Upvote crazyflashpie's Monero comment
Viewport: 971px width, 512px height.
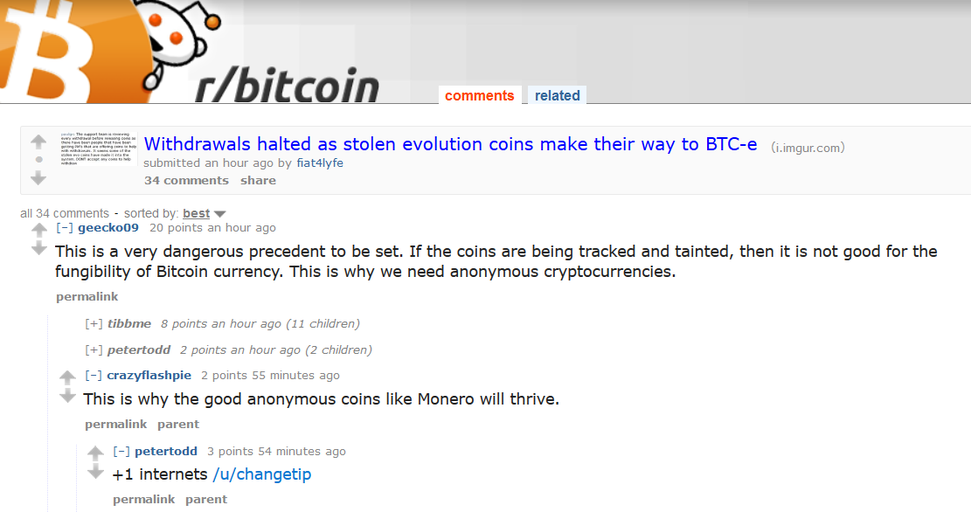67,377
